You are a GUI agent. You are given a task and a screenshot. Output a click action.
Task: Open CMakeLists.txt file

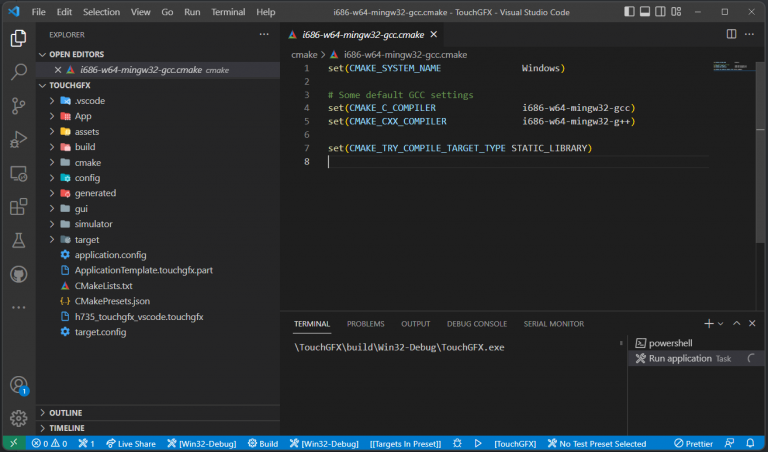pyautogui.click(x=158, y=285)
